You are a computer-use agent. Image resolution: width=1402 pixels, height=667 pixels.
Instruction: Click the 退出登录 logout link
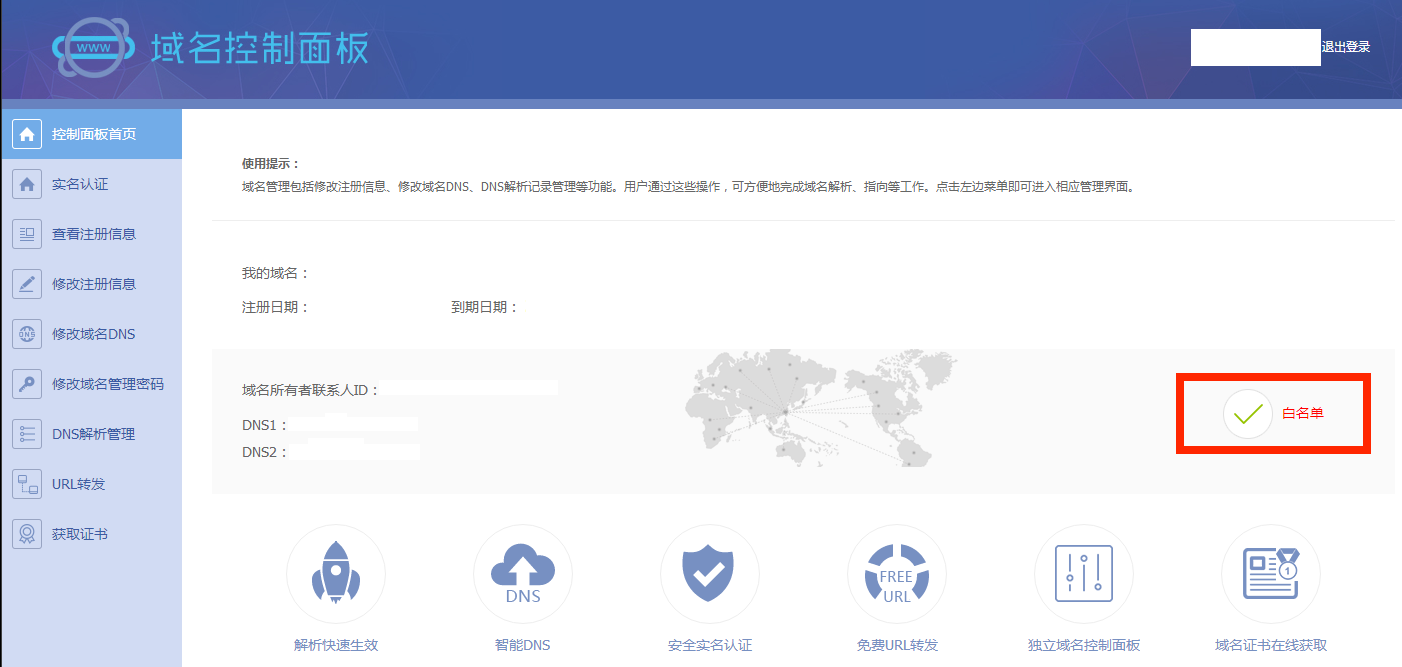click(x=1346, y=47)
